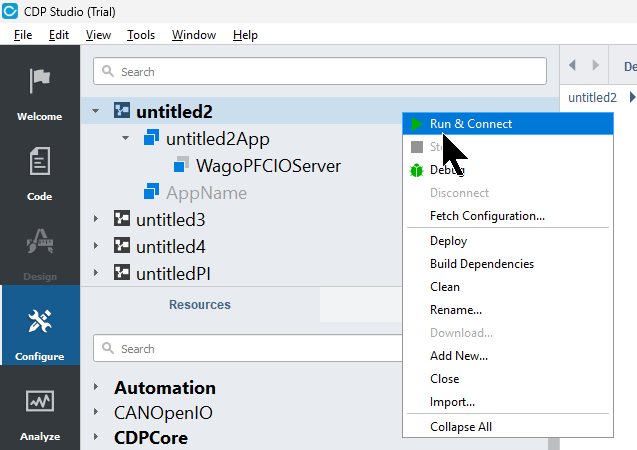Select Add New... menu entry
This screenshot has width=637, height=450.
coord(508,356)
